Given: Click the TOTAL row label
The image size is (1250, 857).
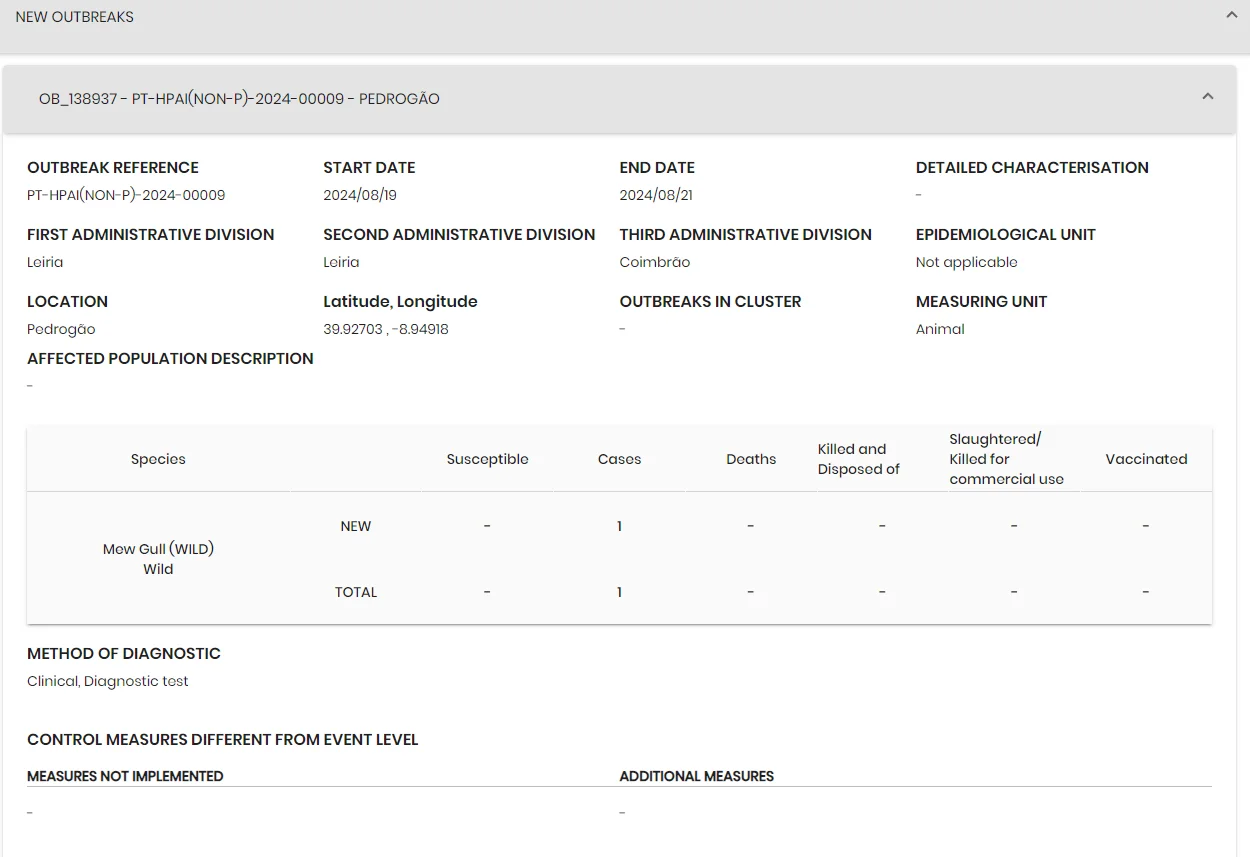Looking at the screenshot, I should 356,592.
